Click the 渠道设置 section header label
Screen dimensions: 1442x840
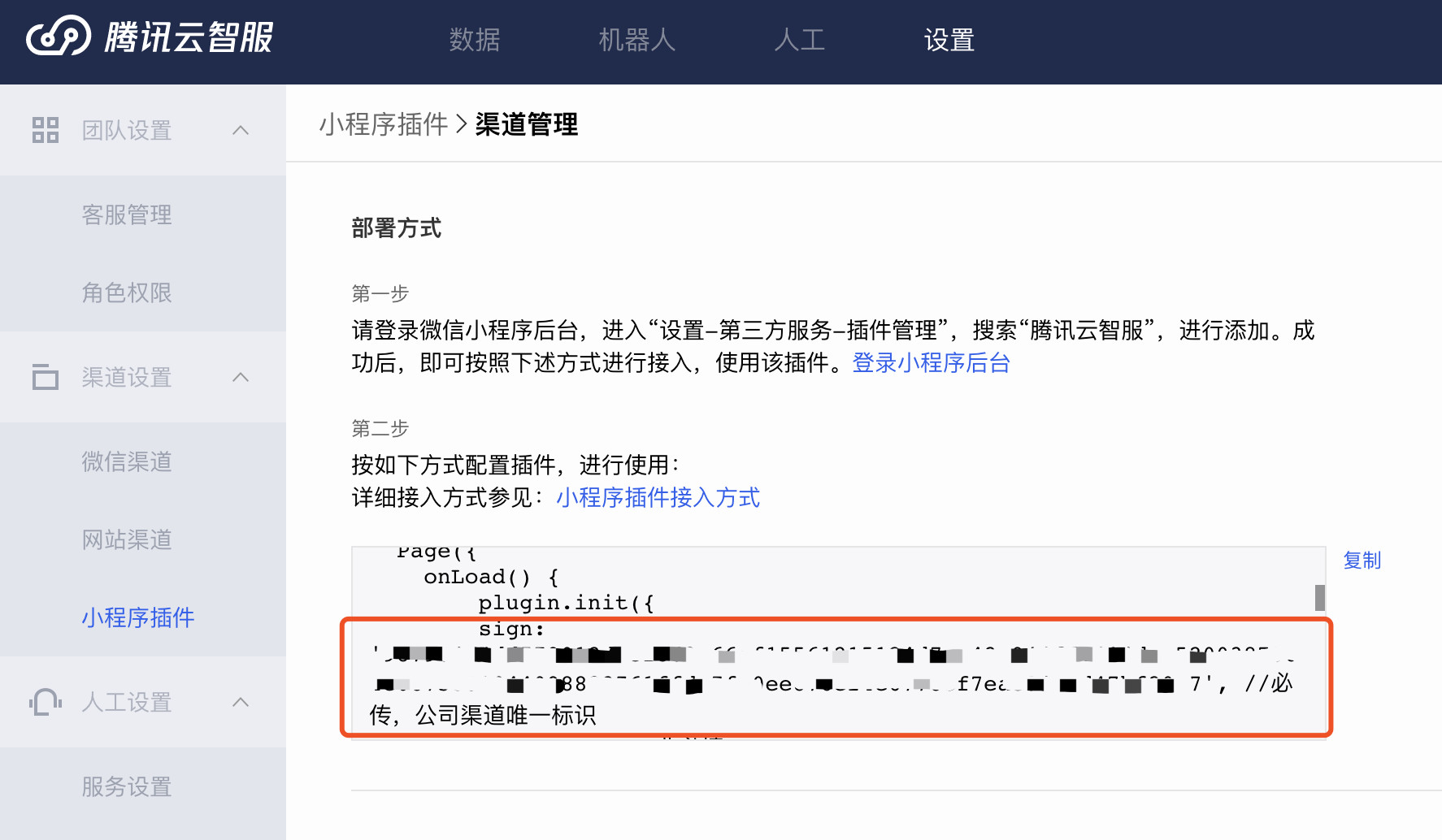coord(127,377)
